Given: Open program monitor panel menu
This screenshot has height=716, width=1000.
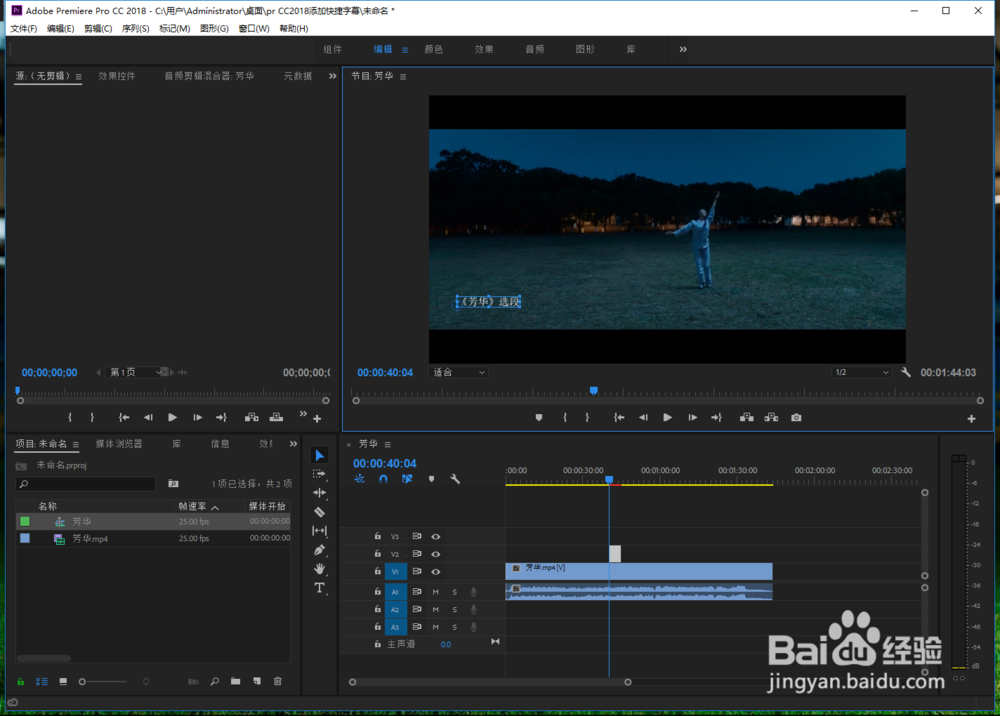Looking at the screenshot, I should point(403,77).
